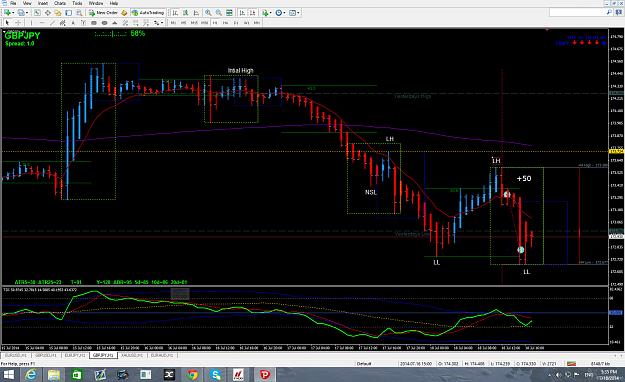
Task: Toggle the Data Window panel icon
Action: point(47,13)
